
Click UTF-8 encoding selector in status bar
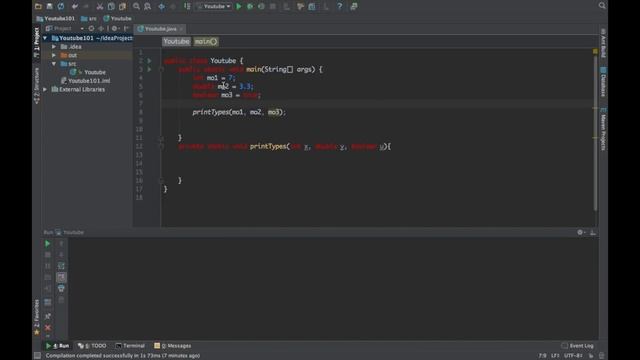(x=573, y=356)
